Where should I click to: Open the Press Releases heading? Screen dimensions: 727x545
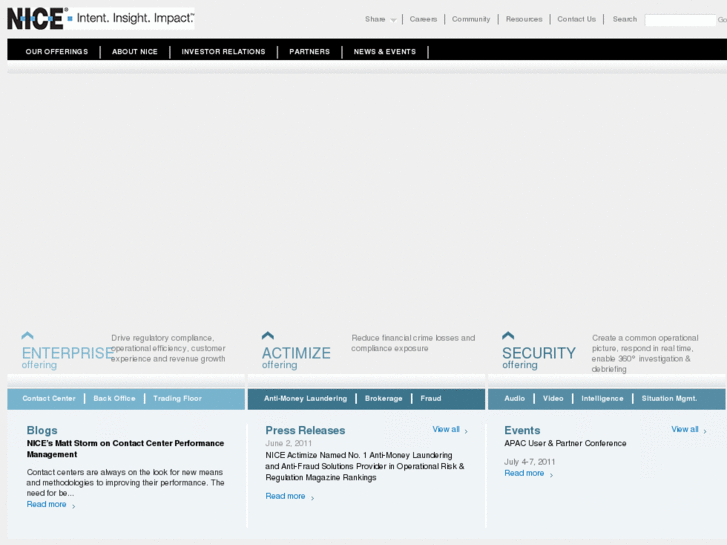pyautogui.click(x=305, y=430)
